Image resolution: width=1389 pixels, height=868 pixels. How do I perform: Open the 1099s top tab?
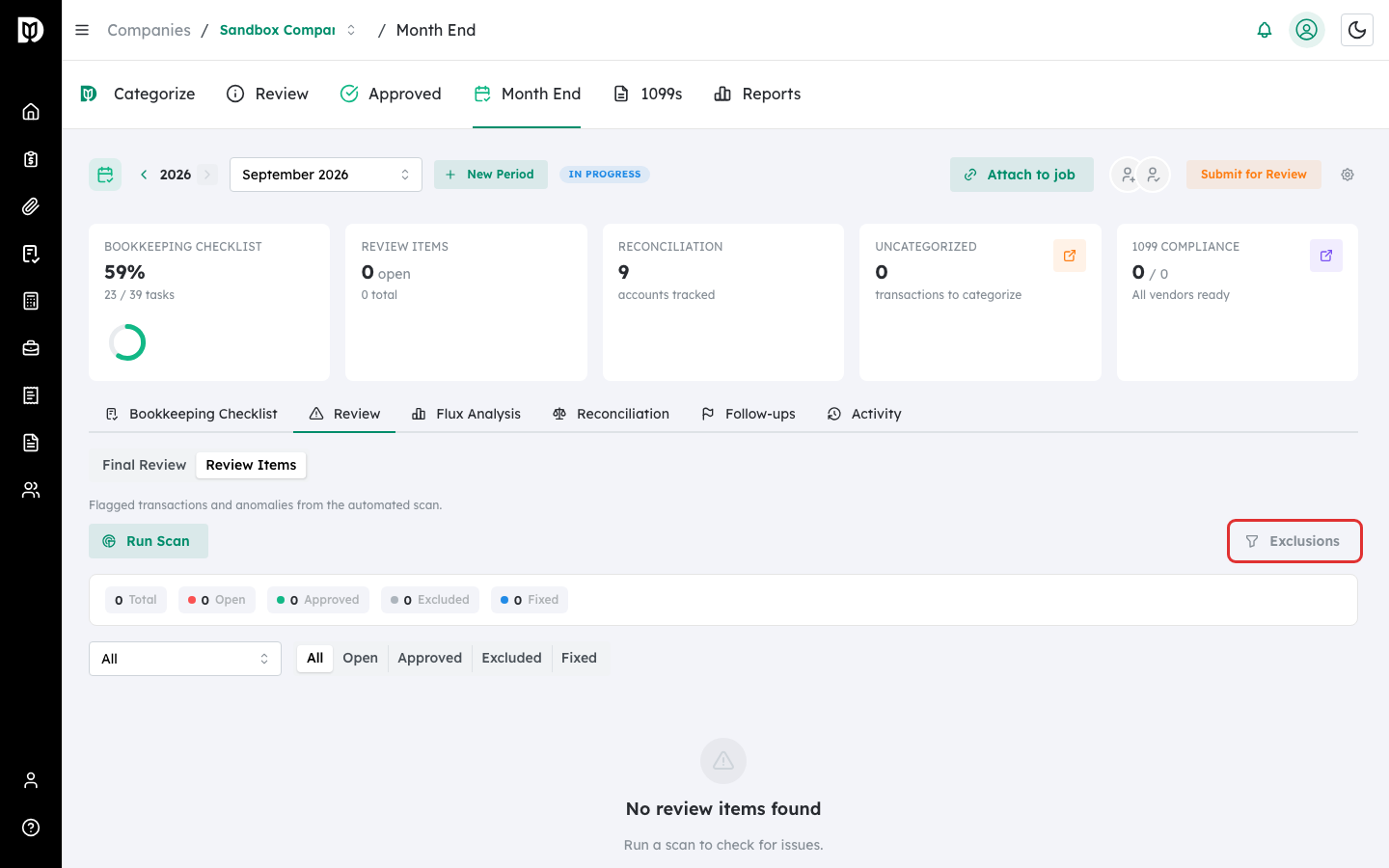pos(648,94)
